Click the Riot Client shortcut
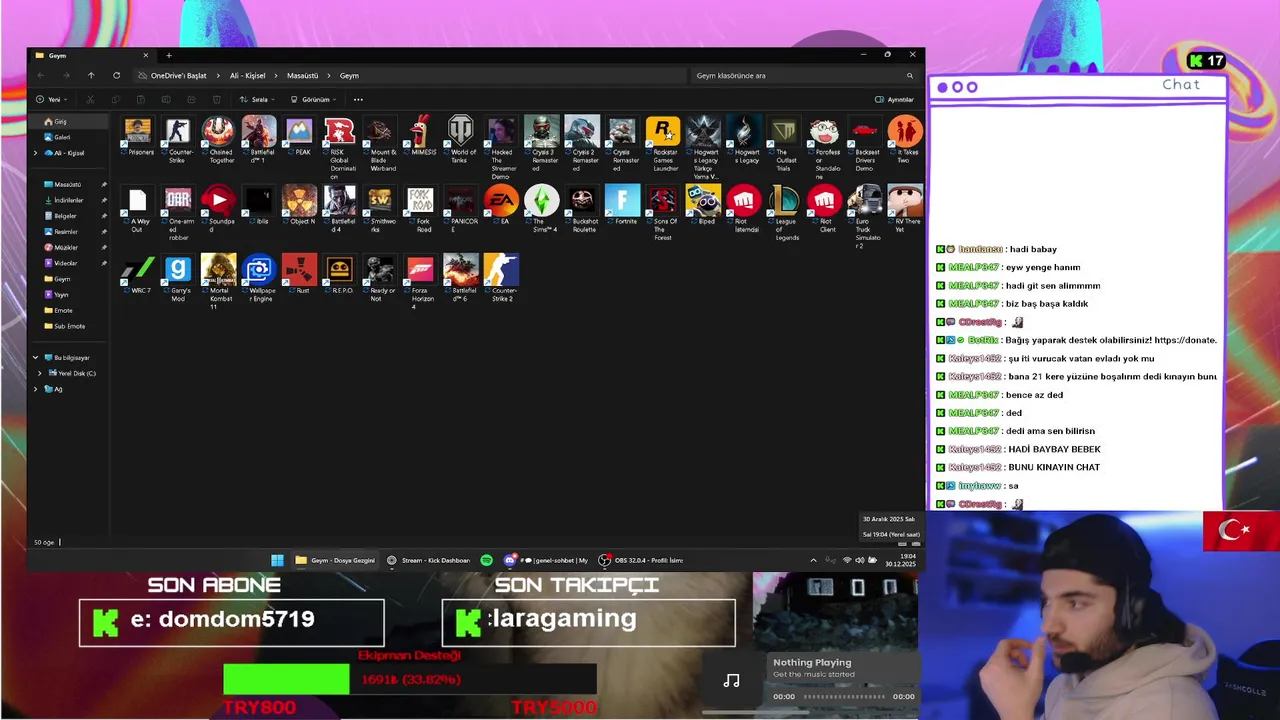Image resolution: width=1280 pixels, height=720 pixels. click(x=825, y=209)
